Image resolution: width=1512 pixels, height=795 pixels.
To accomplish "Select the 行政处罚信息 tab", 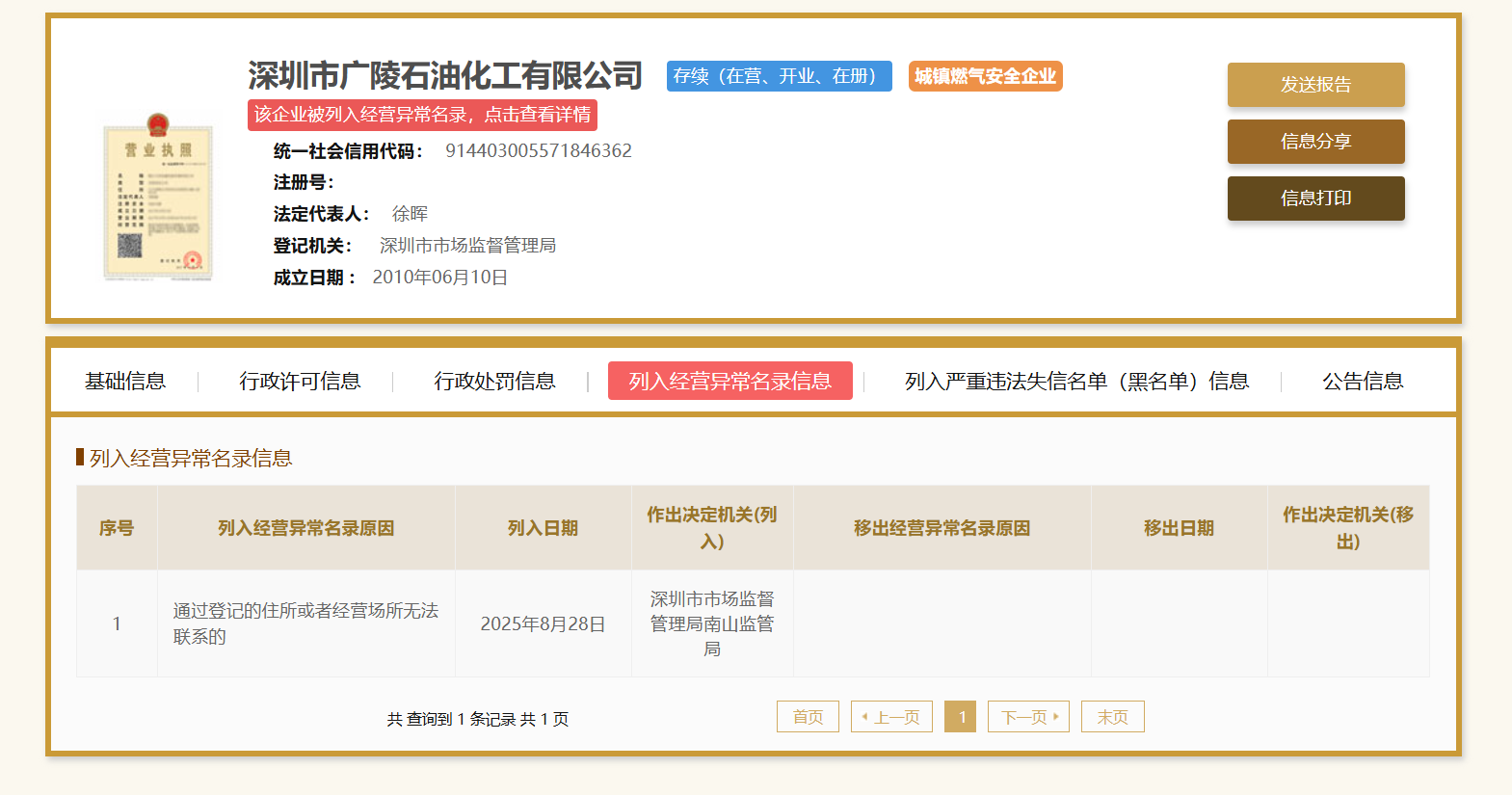I will pos(494,382).
